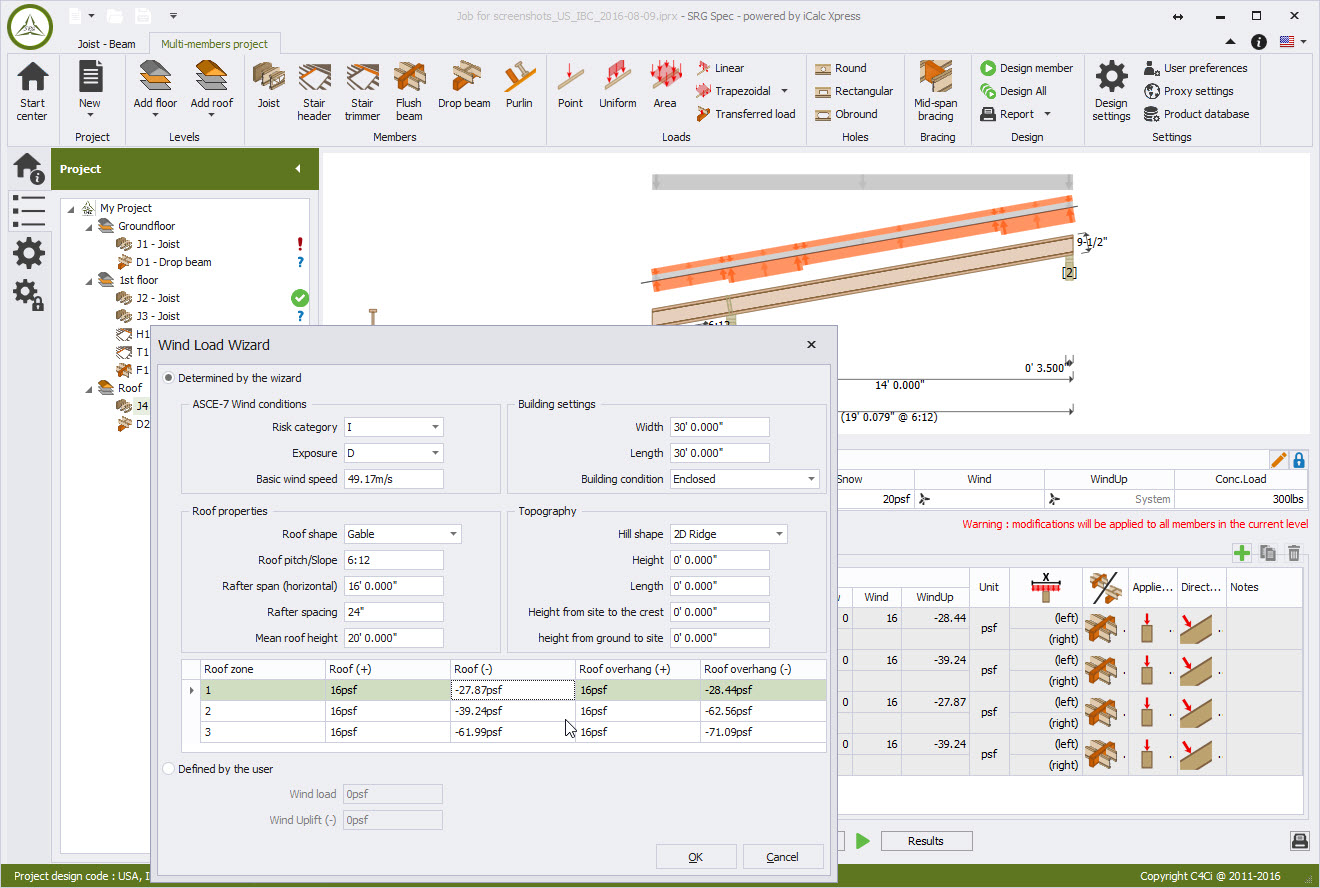Select J1 - Joist in project tree
Screen dimensions: 1320x888
pyautogui.click(x=158, y=244)
